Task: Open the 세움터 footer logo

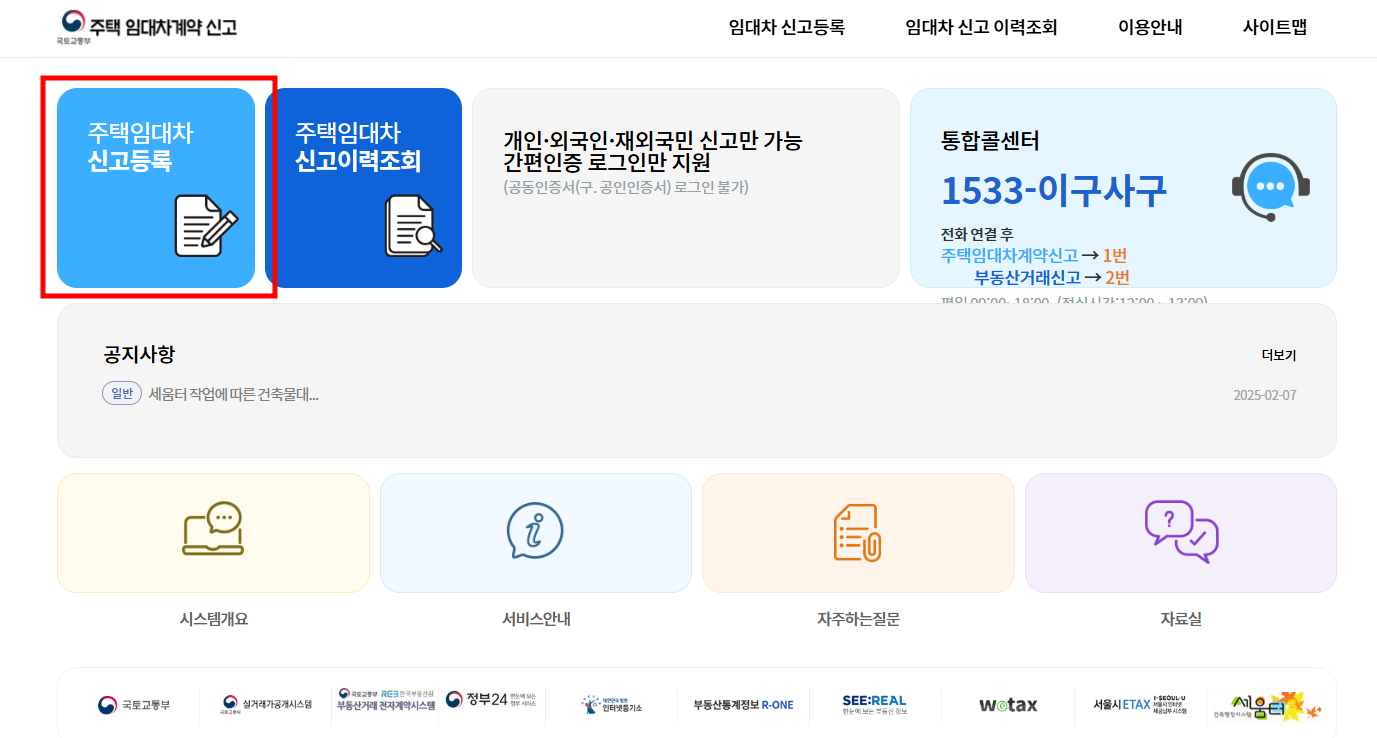Action: pyautogui.click(x=1268, y=706)
